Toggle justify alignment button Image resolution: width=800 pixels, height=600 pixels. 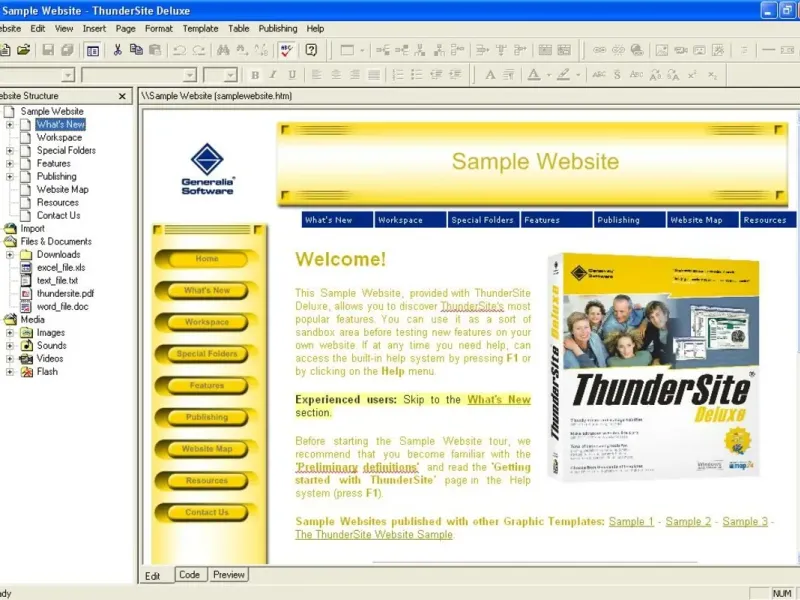tap(374, 76)
